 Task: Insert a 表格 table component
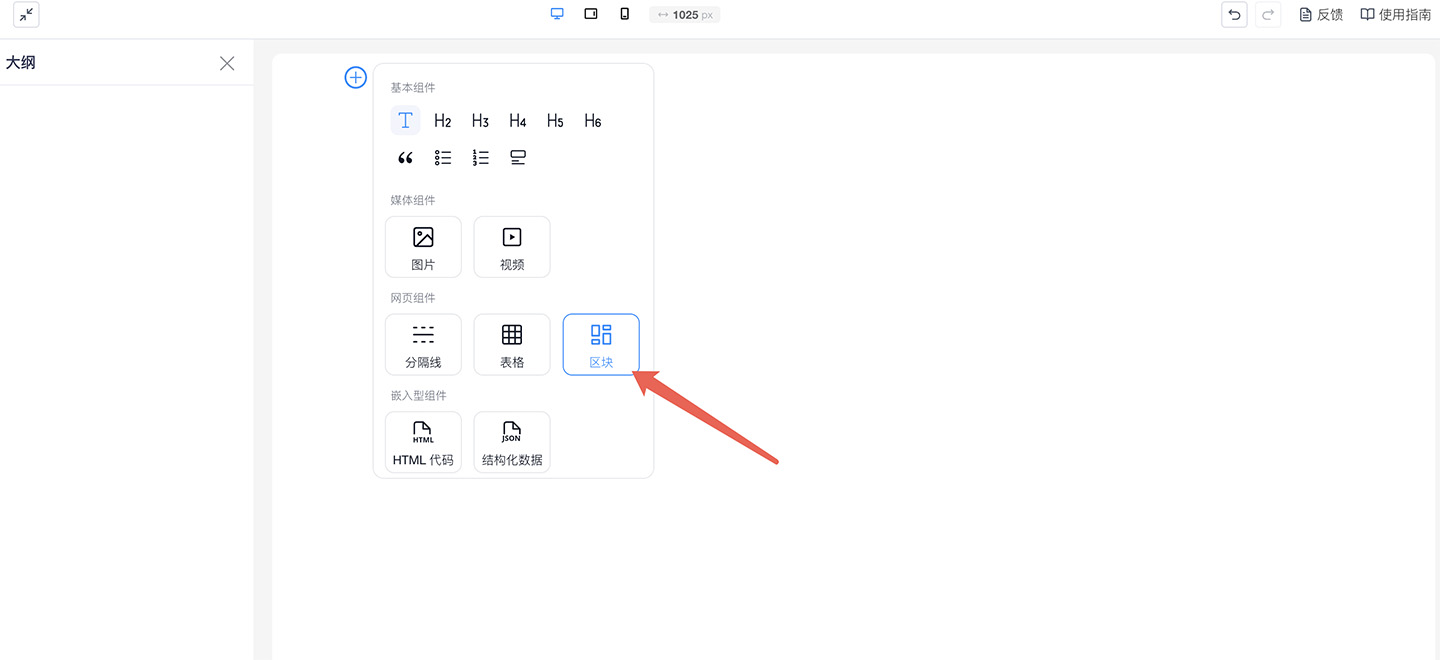pos(512,345)
